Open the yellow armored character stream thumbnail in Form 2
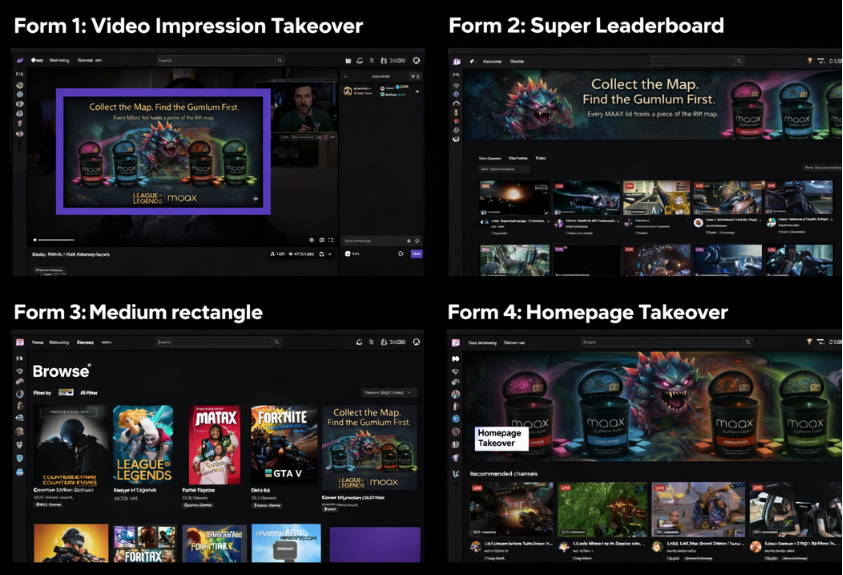843x575 pixels. 656,198
